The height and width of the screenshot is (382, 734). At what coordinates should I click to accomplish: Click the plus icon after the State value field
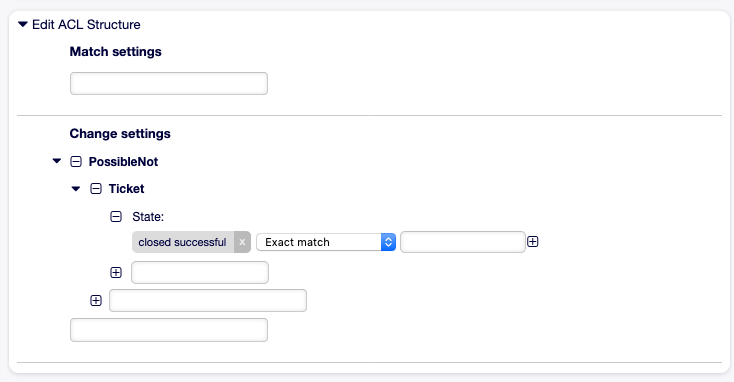(x=533, y=242)
